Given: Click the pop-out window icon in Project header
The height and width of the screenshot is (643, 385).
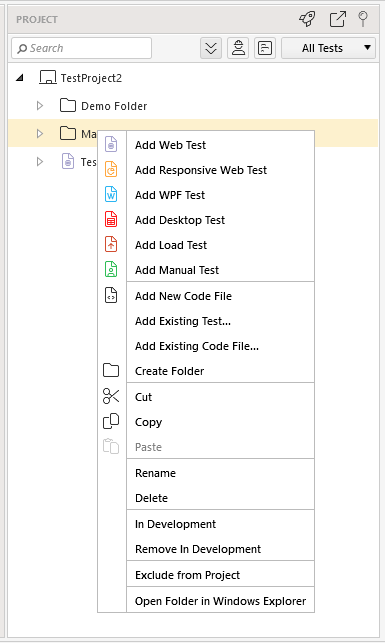Looking at the screenshot, I should point(337,19).
